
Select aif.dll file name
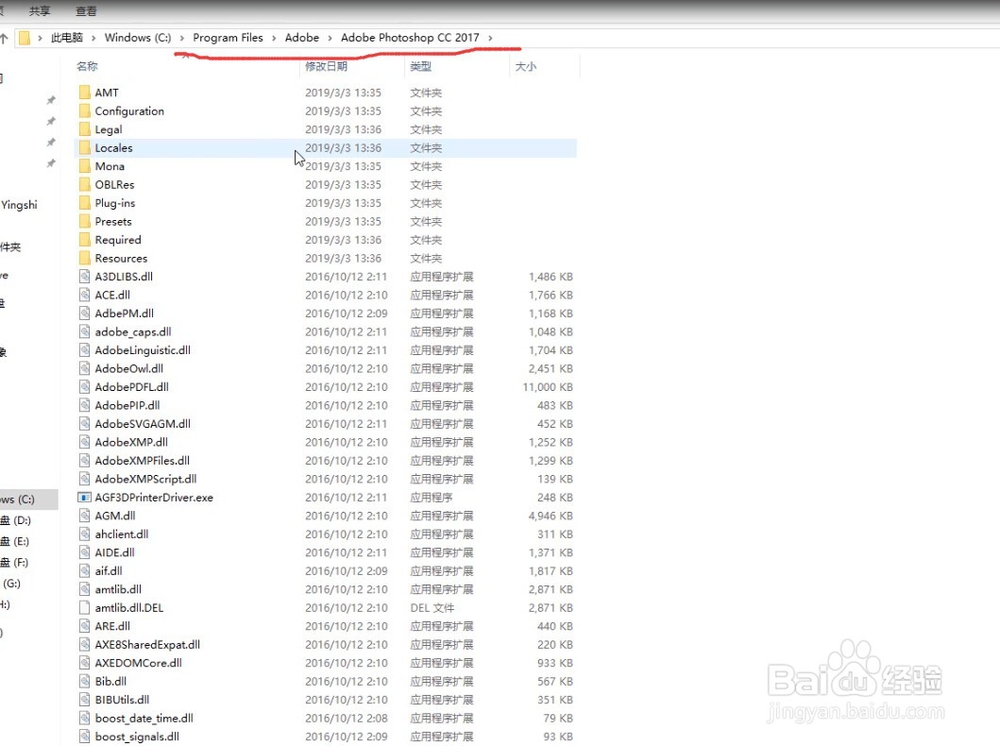(108, 571)
